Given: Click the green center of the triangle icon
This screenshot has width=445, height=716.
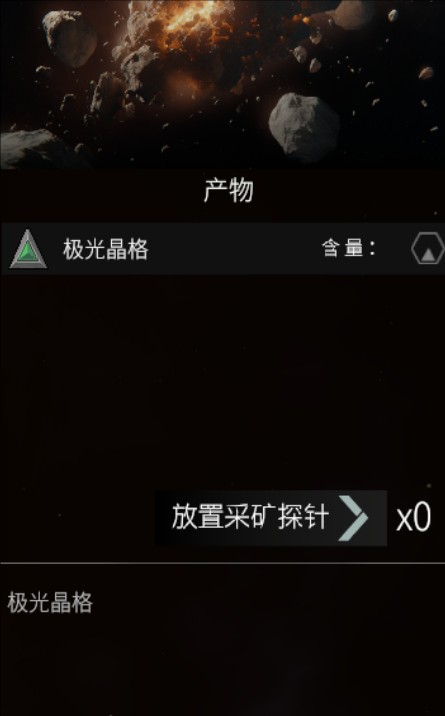Looking at the screenshot, I should click(27, 252).
